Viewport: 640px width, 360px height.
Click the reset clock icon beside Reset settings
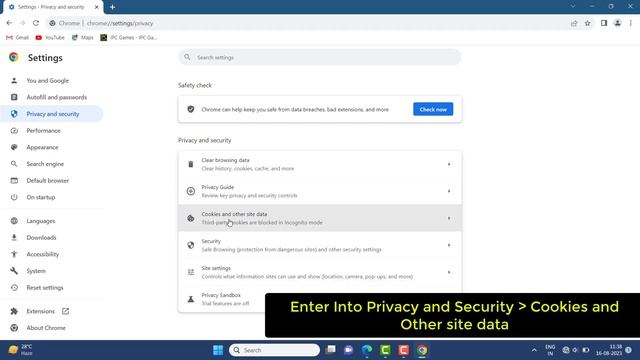coord(14,288)
